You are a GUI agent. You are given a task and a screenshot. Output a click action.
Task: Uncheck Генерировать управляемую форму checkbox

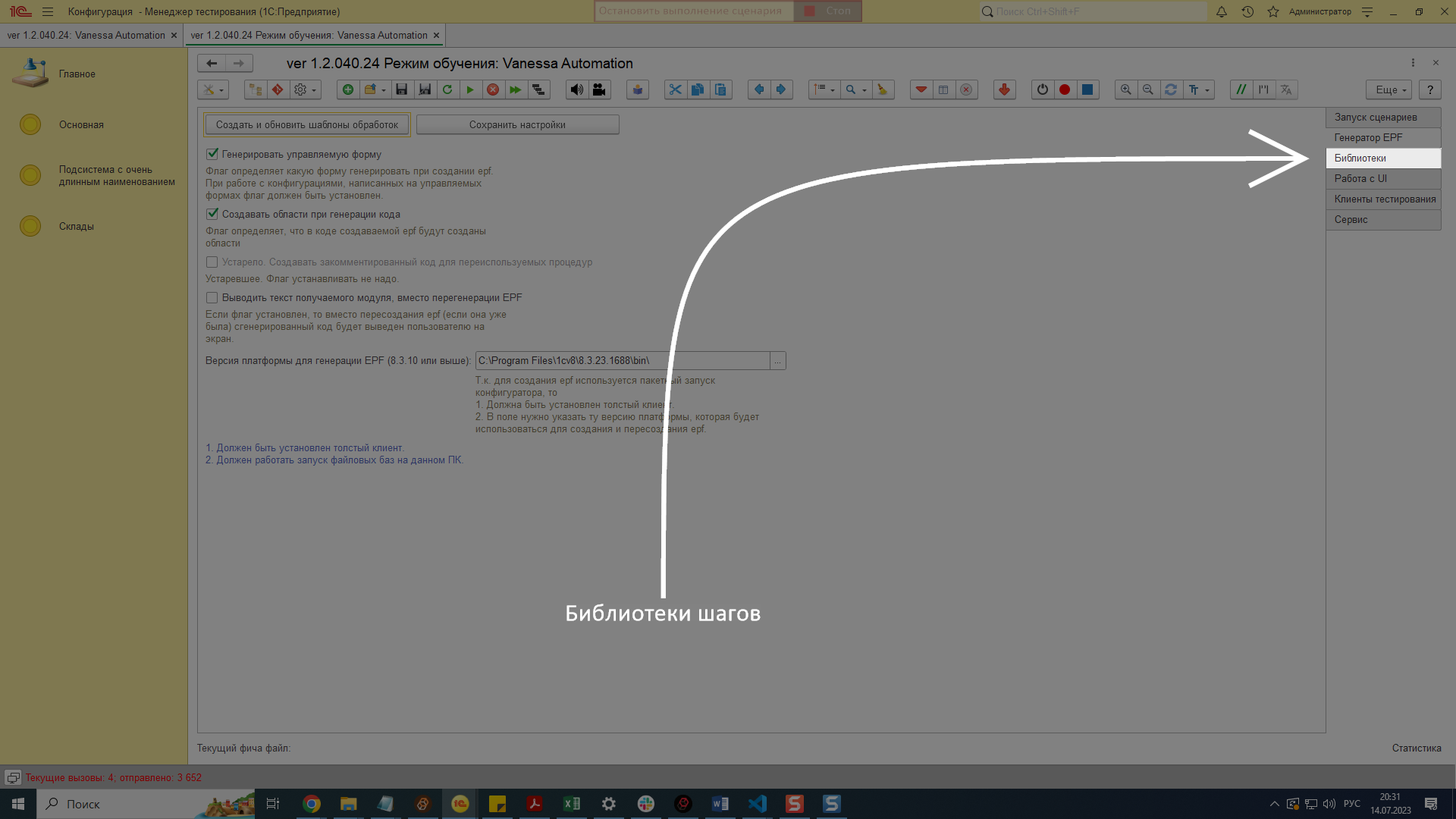coord(212,154)
